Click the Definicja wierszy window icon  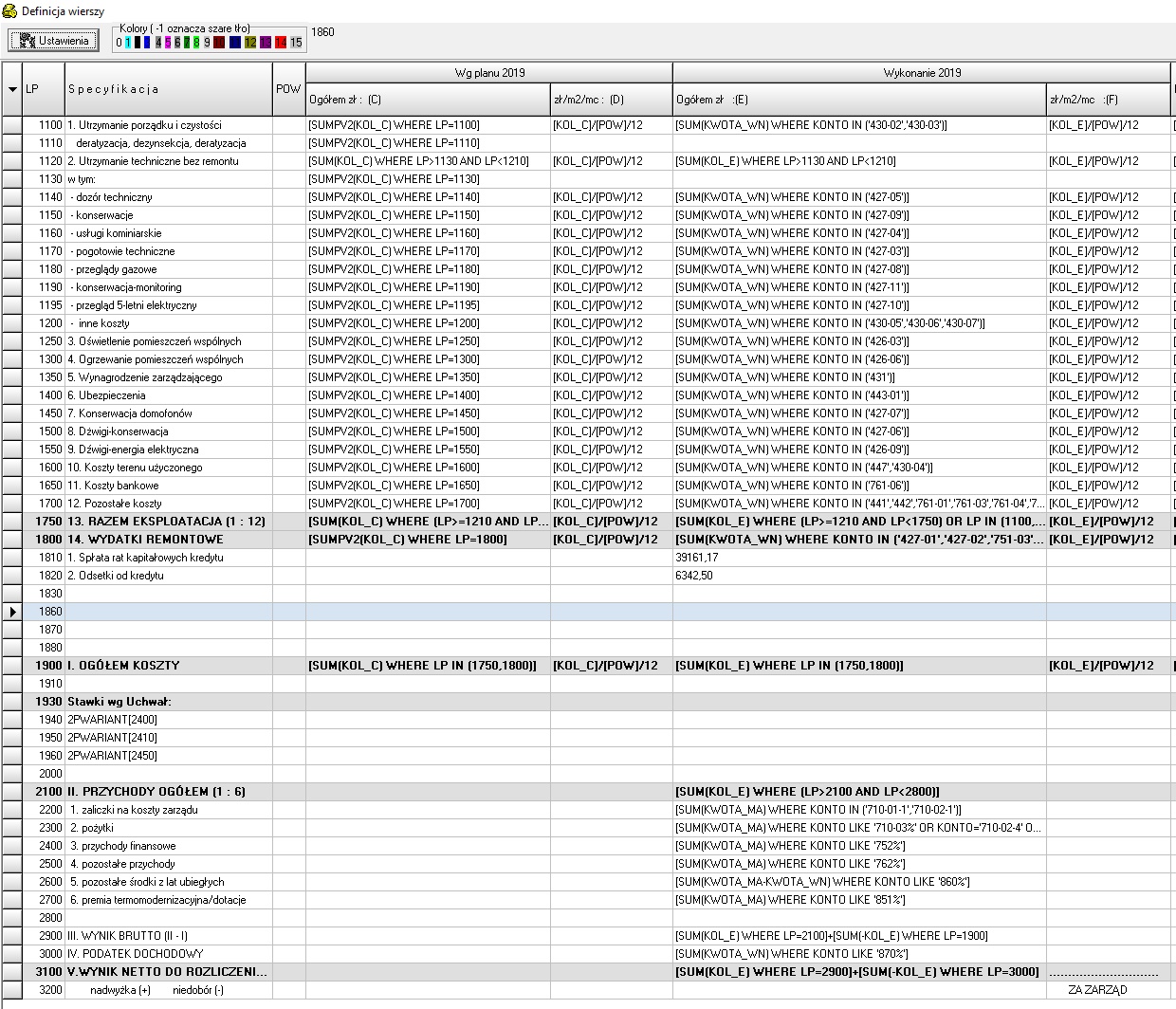pyautogui.click(x=9, y=9)
